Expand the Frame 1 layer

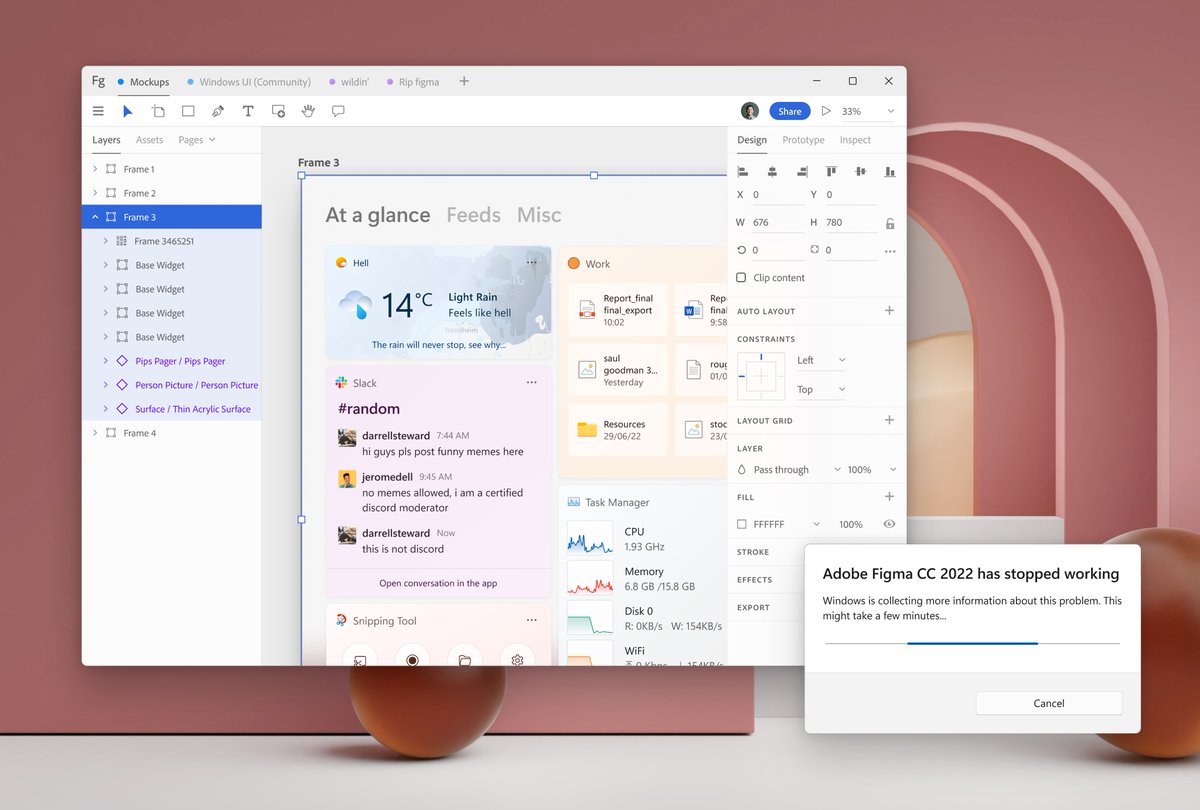coord(95,169)
